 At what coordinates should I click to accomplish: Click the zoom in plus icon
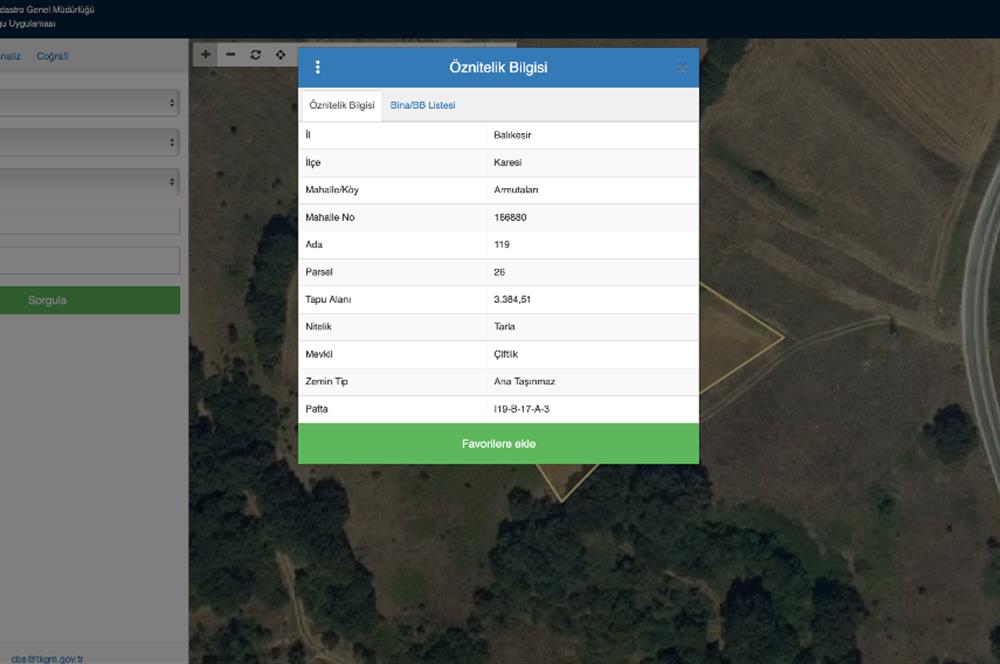coord(206,54)
